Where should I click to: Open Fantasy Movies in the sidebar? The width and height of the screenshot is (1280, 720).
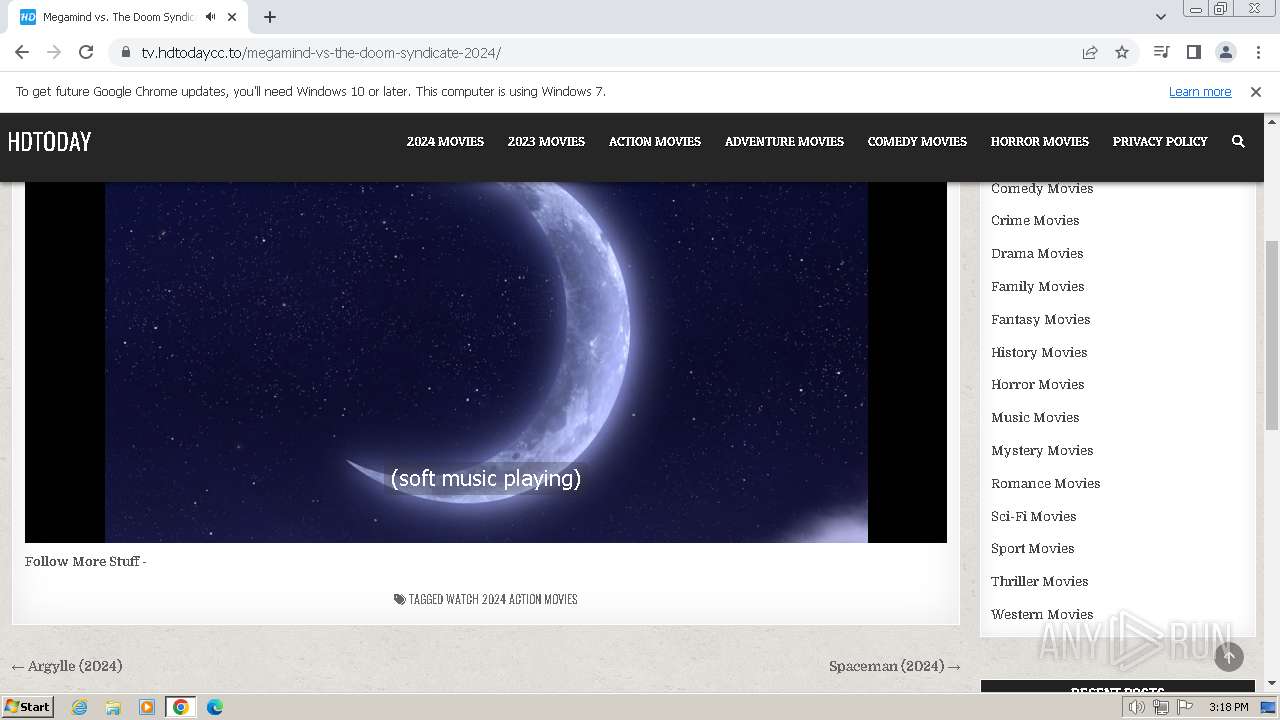point(1041,319)
